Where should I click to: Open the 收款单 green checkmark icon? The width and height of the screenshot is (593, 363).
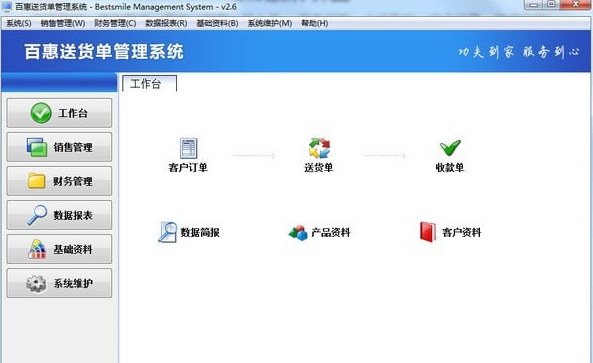click(450, 148)
